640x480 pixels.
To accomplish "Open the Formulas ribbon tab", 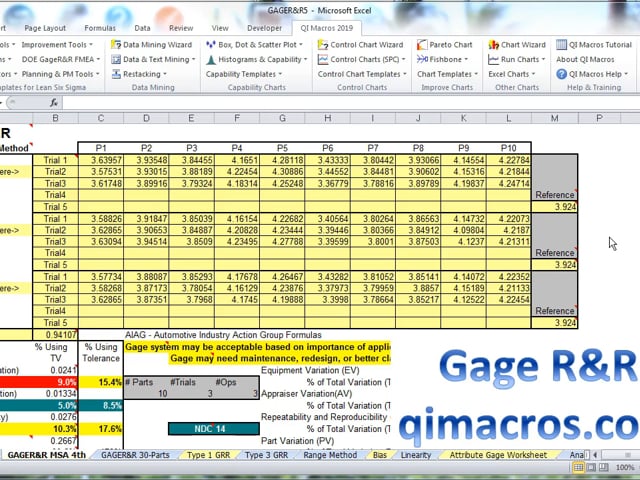I will pos(100,28).
